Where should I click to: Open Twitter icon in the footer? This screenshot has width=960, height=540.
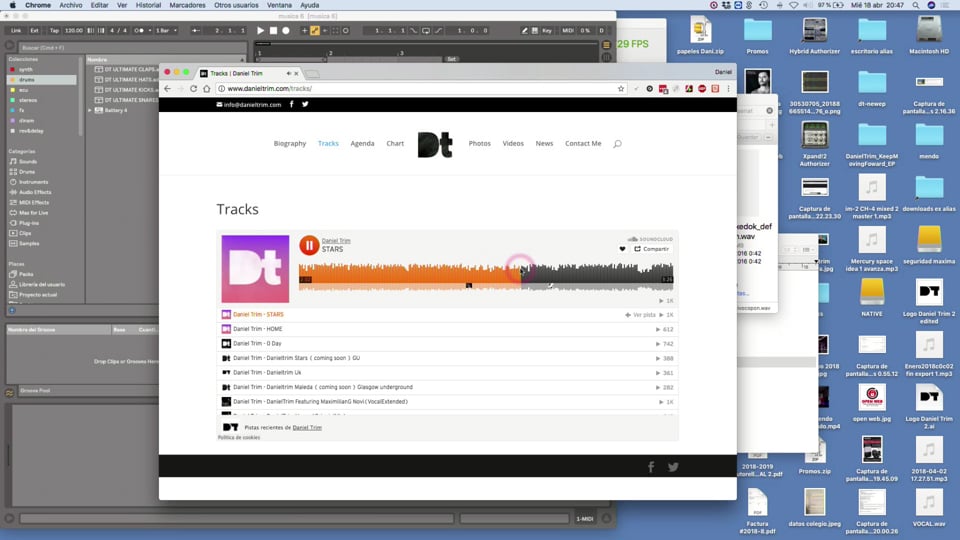pos(673,467)
